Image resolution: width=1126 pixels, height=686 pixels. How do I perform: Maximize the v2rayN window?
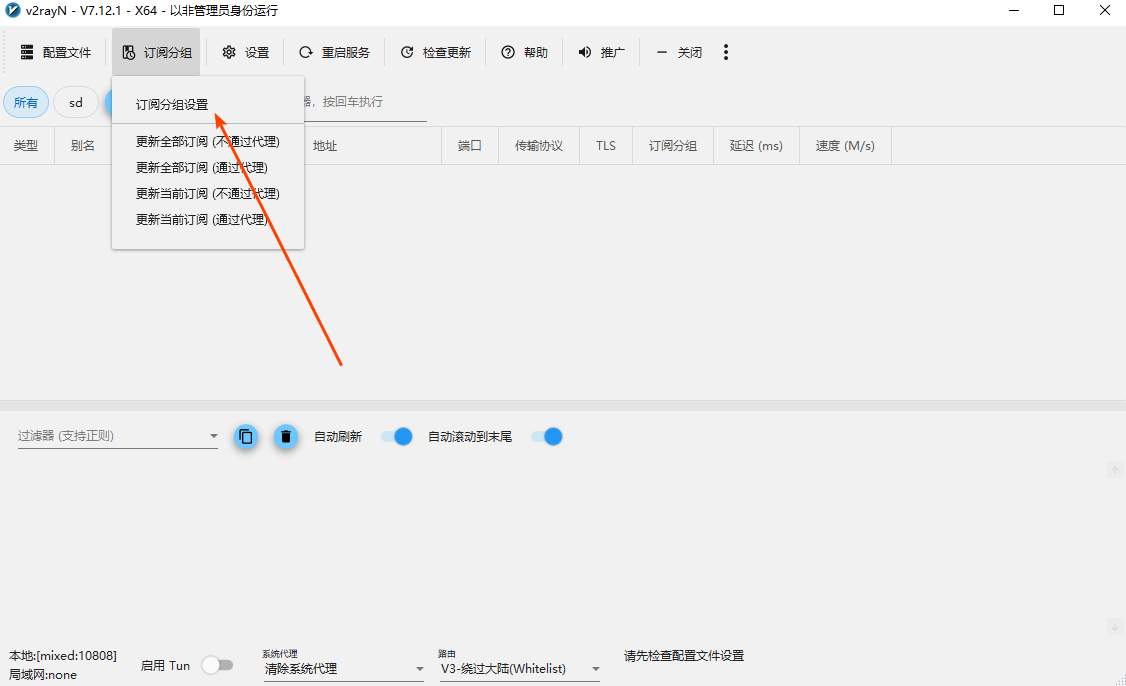click(1059, 11)
